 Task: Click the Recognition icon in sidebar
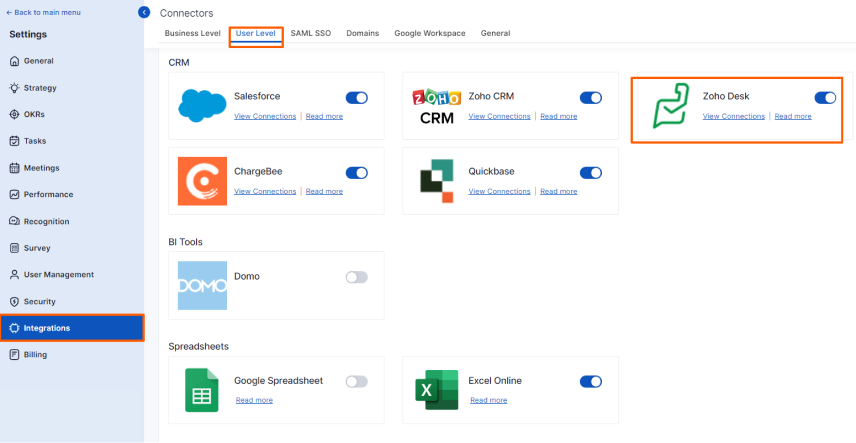tap(15, 221)
